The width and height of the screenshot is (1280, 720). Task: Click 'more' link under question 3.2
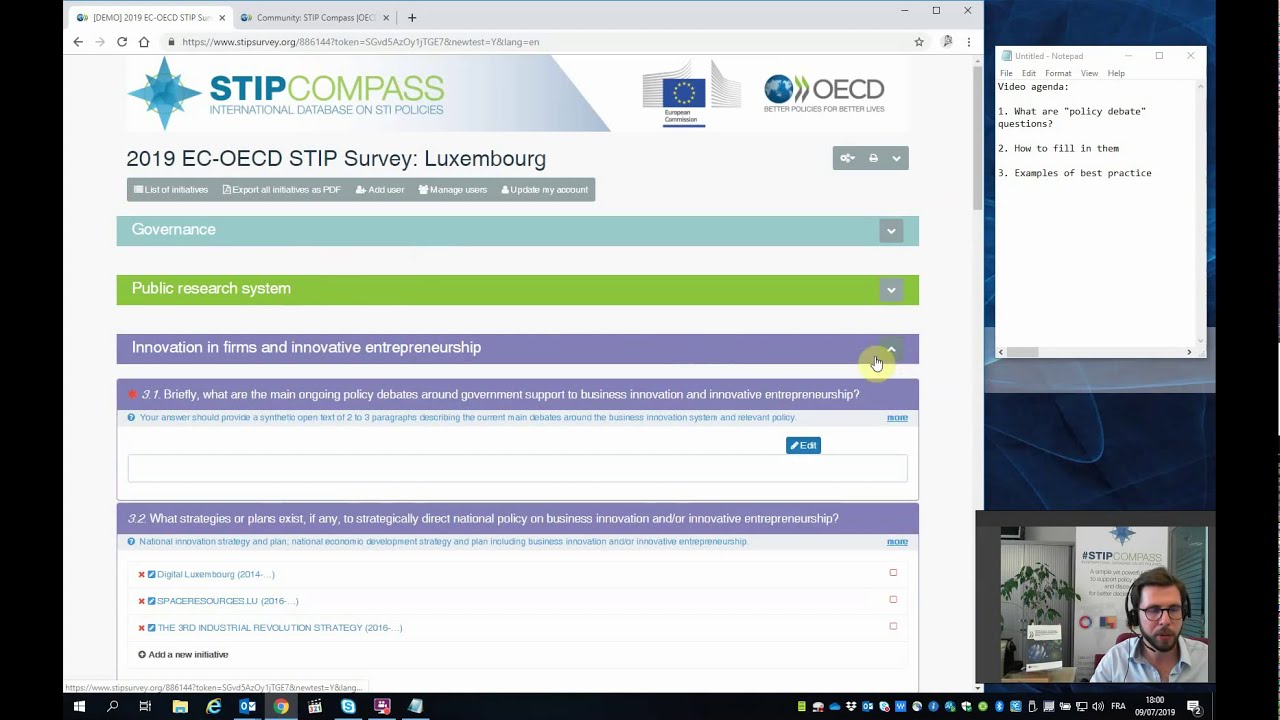(x=897, y=542)
